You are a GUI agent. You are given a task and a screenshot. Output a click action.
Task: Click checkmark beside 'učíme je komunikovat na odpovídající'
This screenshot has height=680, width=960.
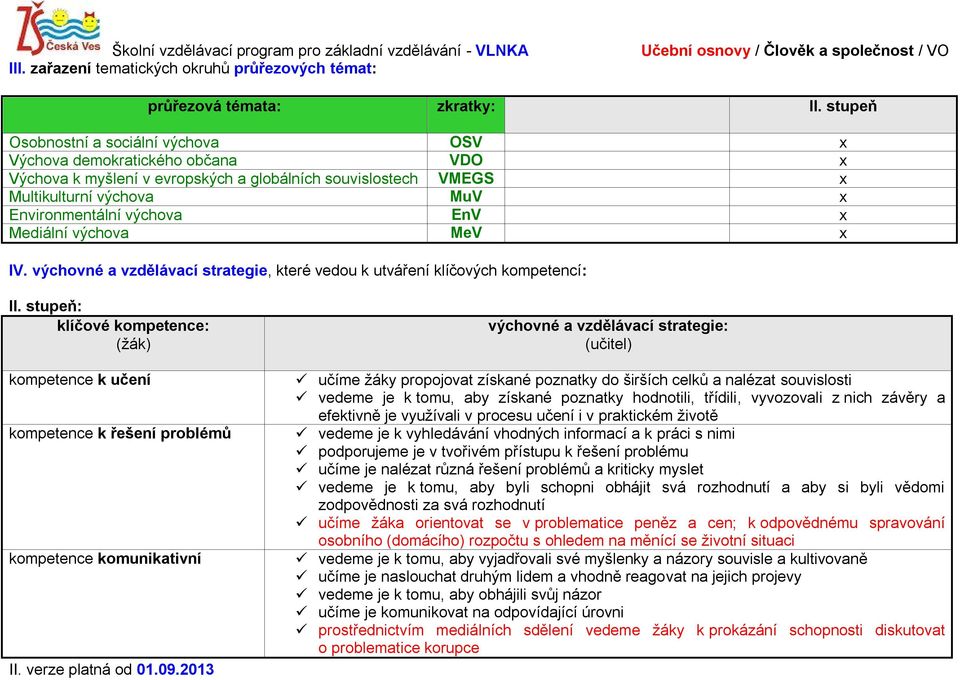pos(301,611)
